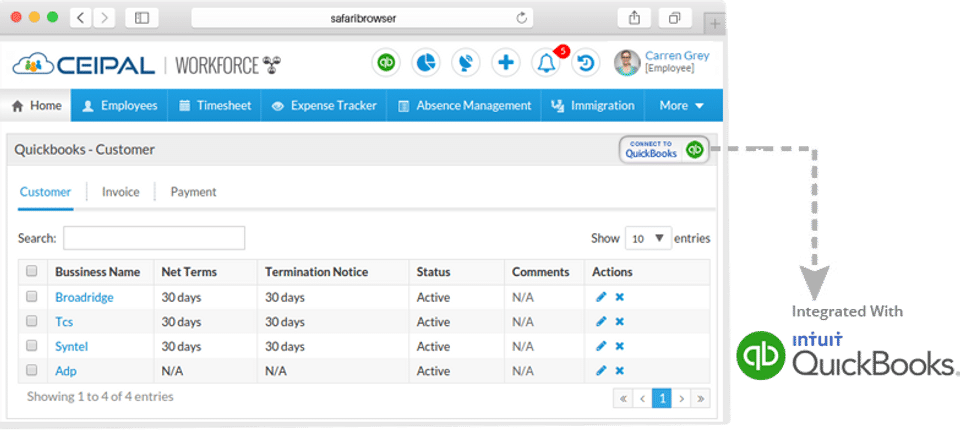
Task: Select all customers header checkbox
Action: pyautogui.click(x=31, y=271)
